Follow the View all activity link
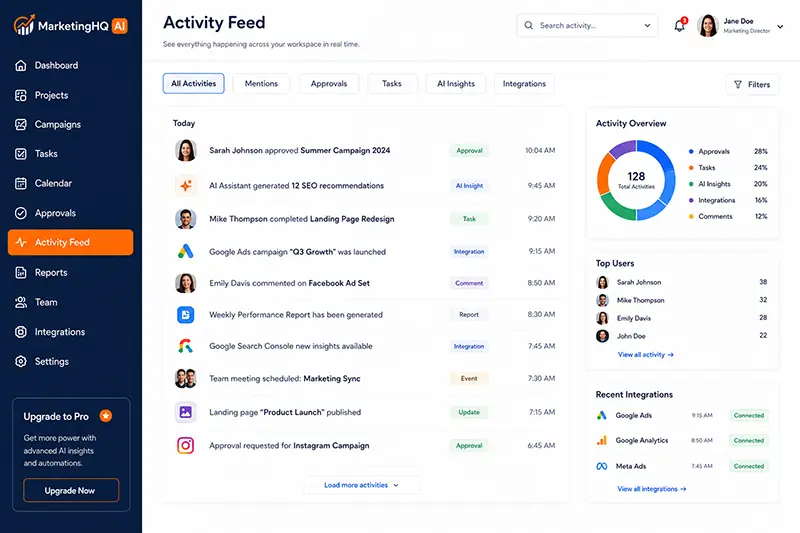Image resolution: width=800 pixels, height=533 pixels. (646, 354)
